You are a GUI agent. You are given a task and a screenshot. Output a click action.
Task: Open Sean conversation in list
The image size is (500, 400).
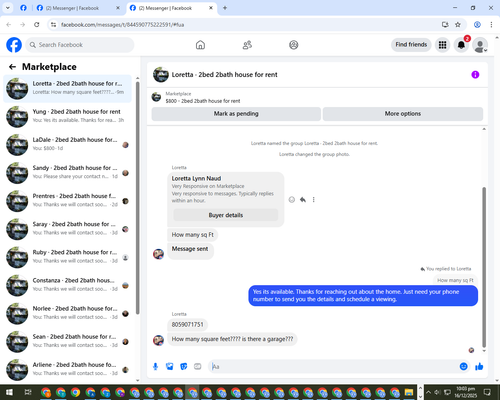[x=67, y=342]
